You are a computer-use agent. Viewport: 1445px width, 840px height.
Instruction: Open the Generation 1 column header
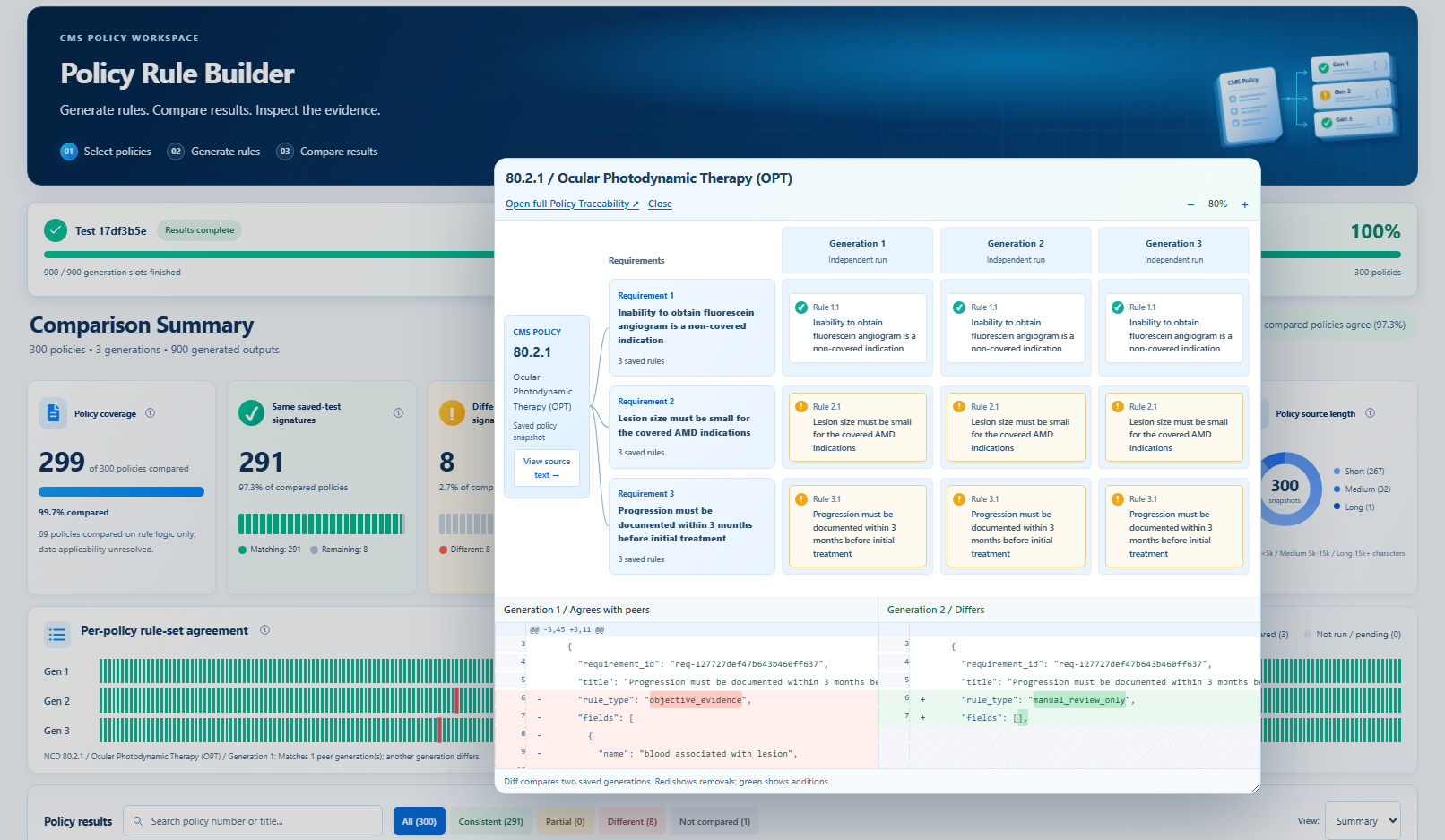pyautogui.click(x=857, y=250)
